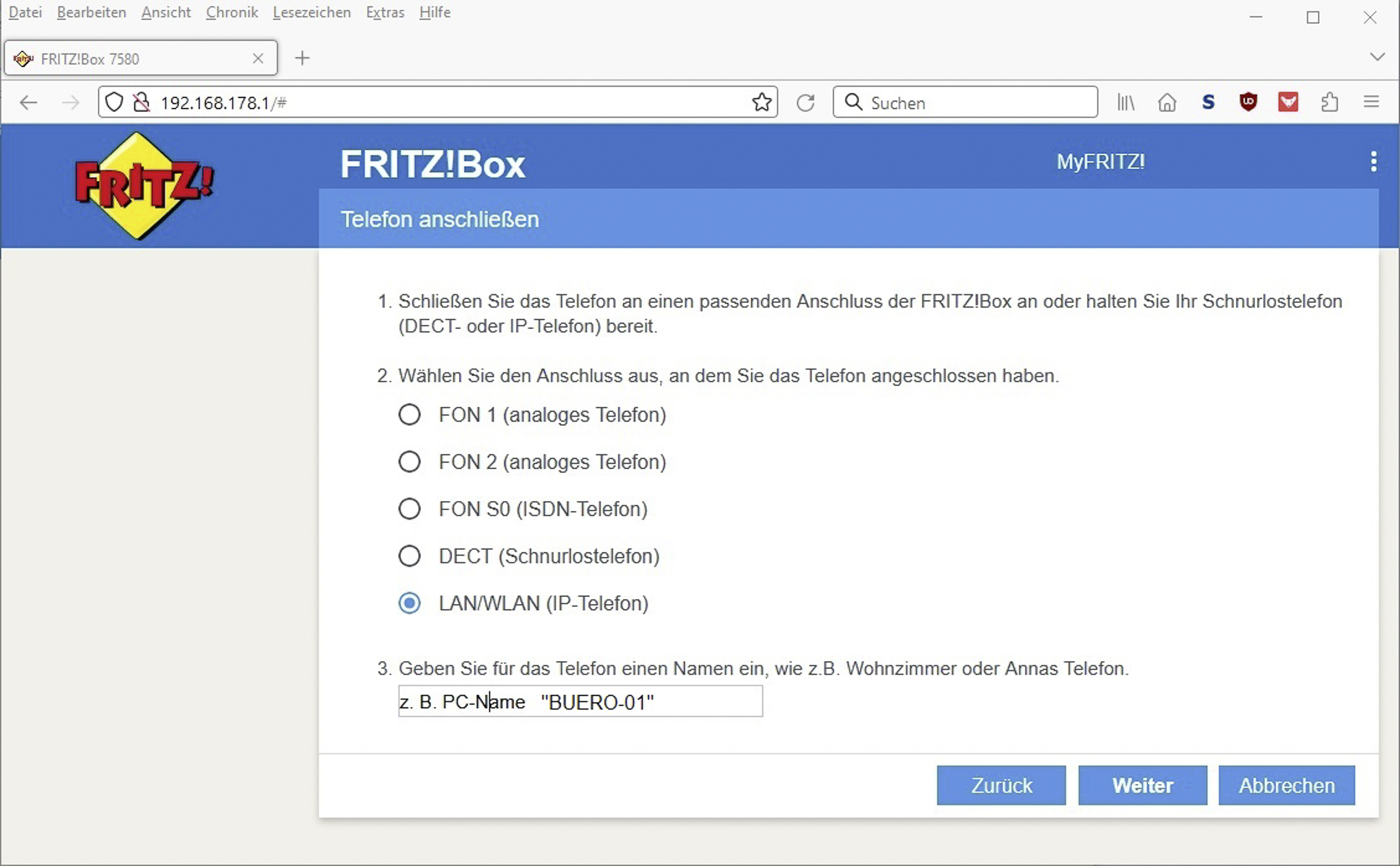The image size is (1400, 866).
Task: Open the FRITZ!Box three-dot menu
Action: (1373, 162)
